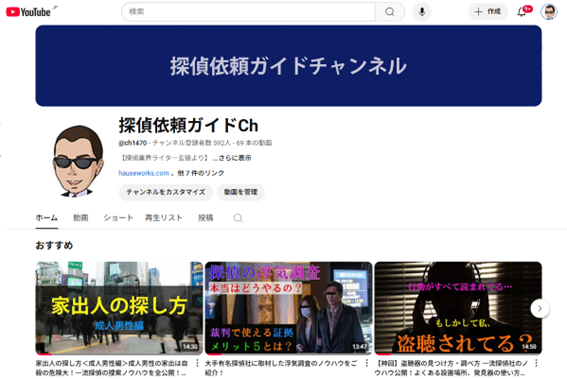Click the channel cartoon profile picture
The width and height of the screenshot is (567, 379).
click(77, 161)
